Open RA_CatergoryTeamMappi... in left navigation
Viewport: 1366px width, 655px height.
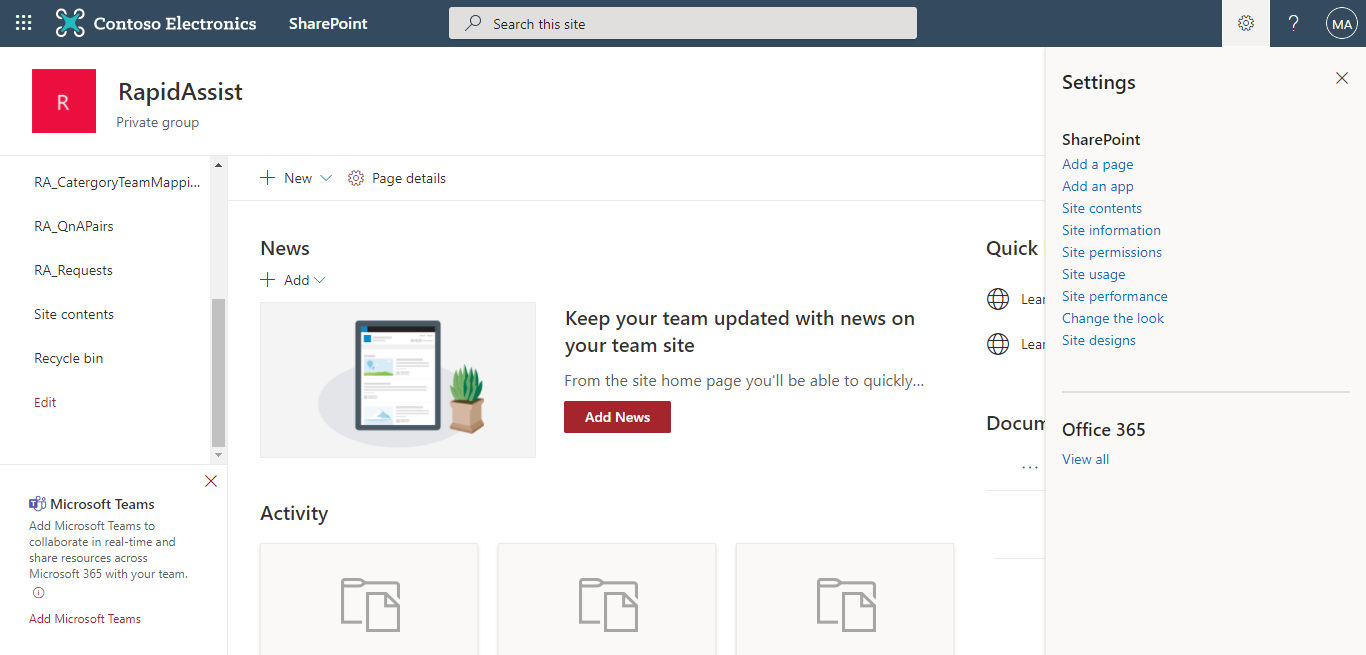tap(117, 182)
